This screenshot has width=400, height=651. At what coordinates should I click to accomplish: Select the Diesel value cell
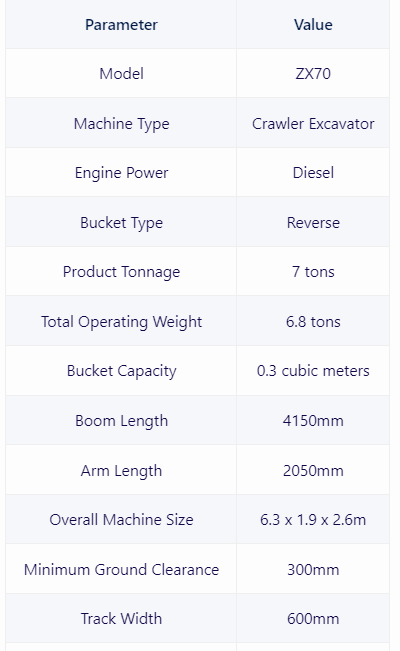pyautogui.click(x=313, y=173)
